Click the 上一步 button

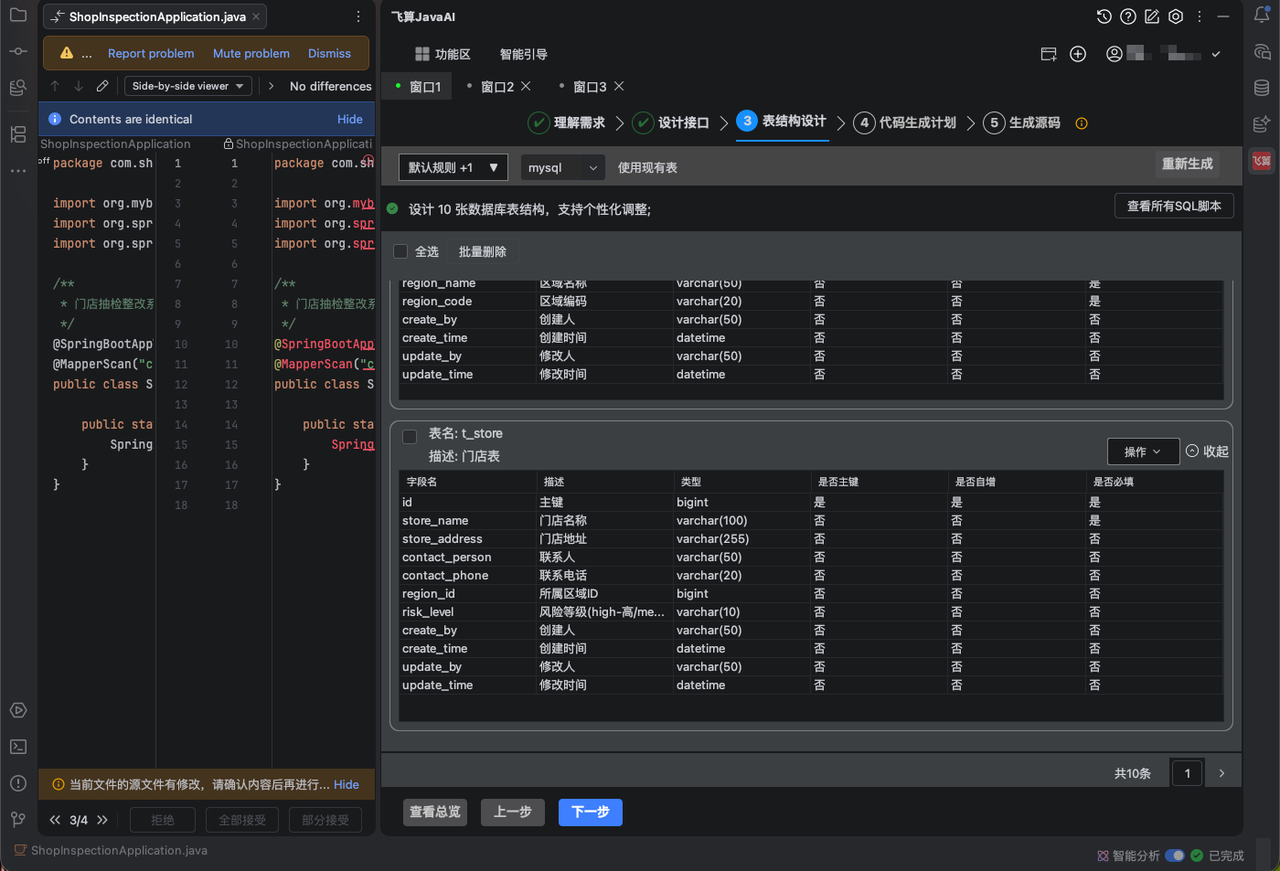coord(513,812)
